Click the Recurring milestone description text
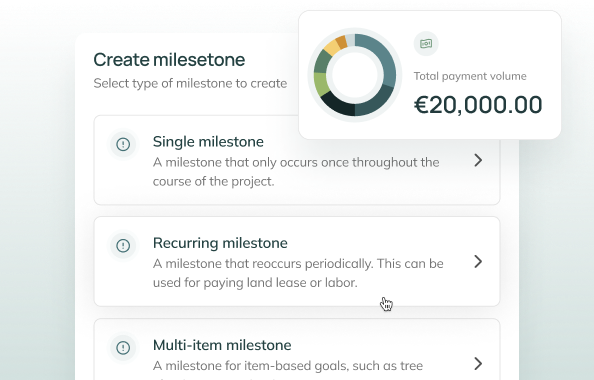594x380 pixels. pos(298,273)
